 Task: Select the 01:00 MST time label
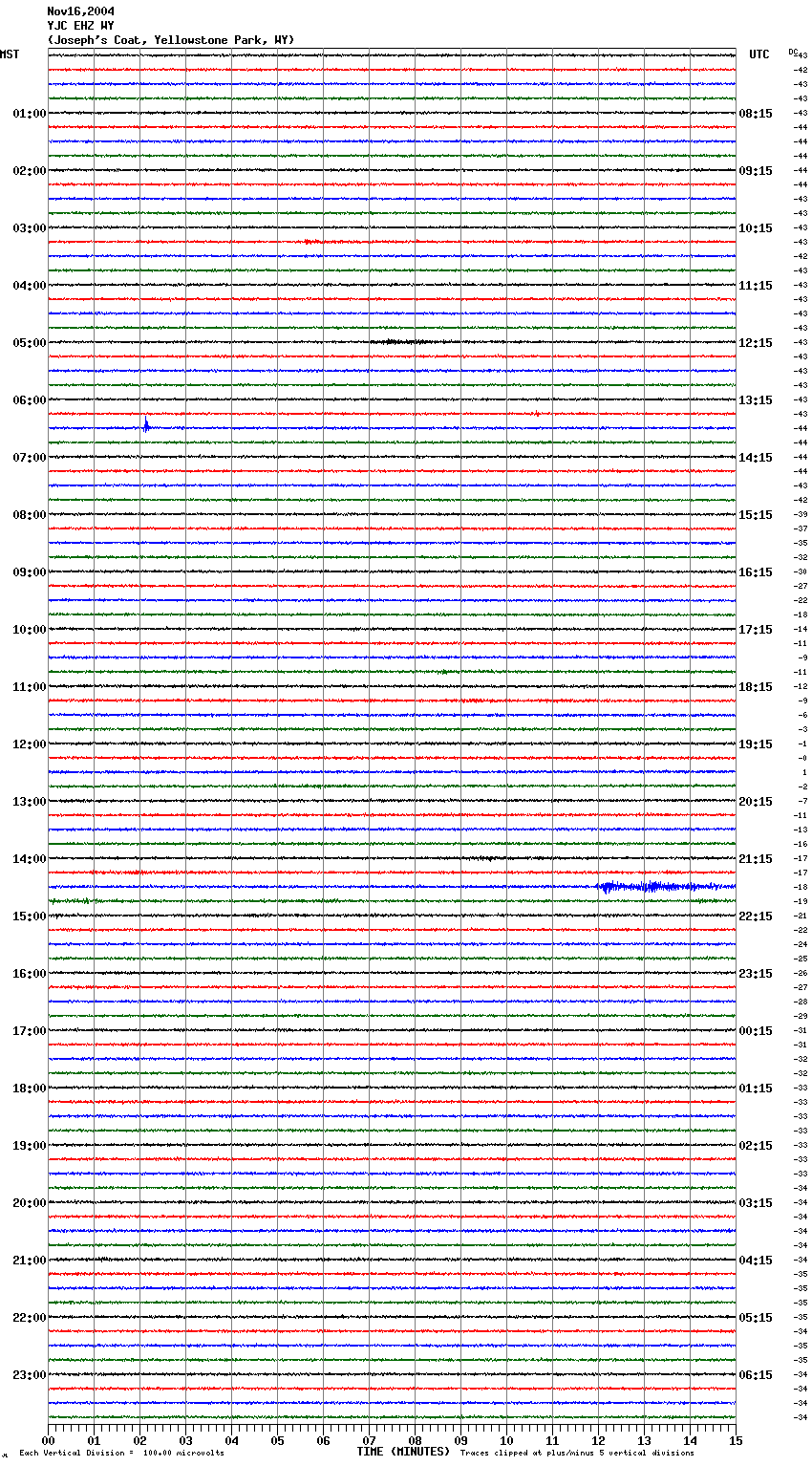[x=30, y=114]
